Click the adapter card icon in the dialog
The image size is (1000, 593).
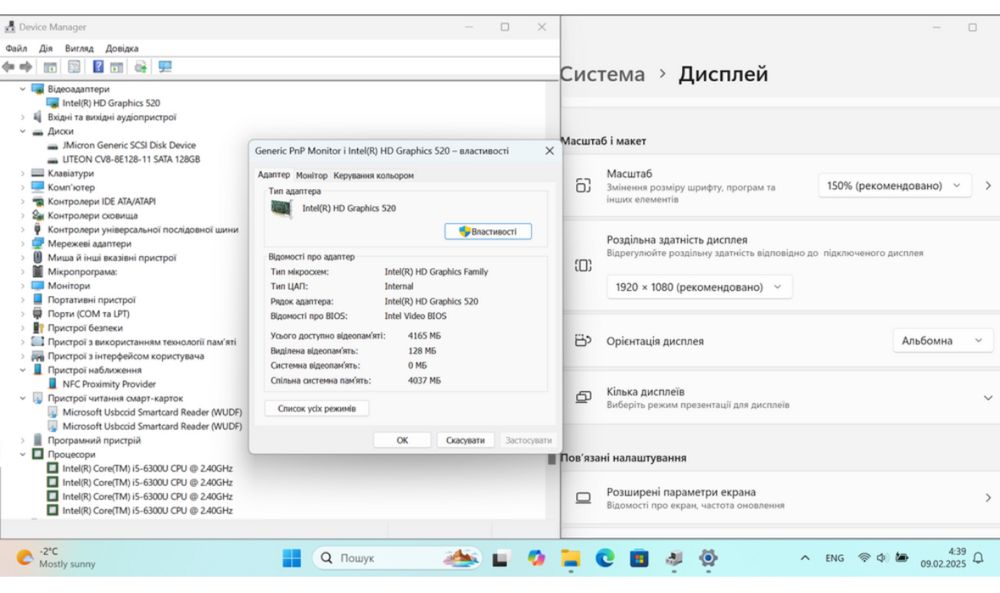(x=281, y=208)
